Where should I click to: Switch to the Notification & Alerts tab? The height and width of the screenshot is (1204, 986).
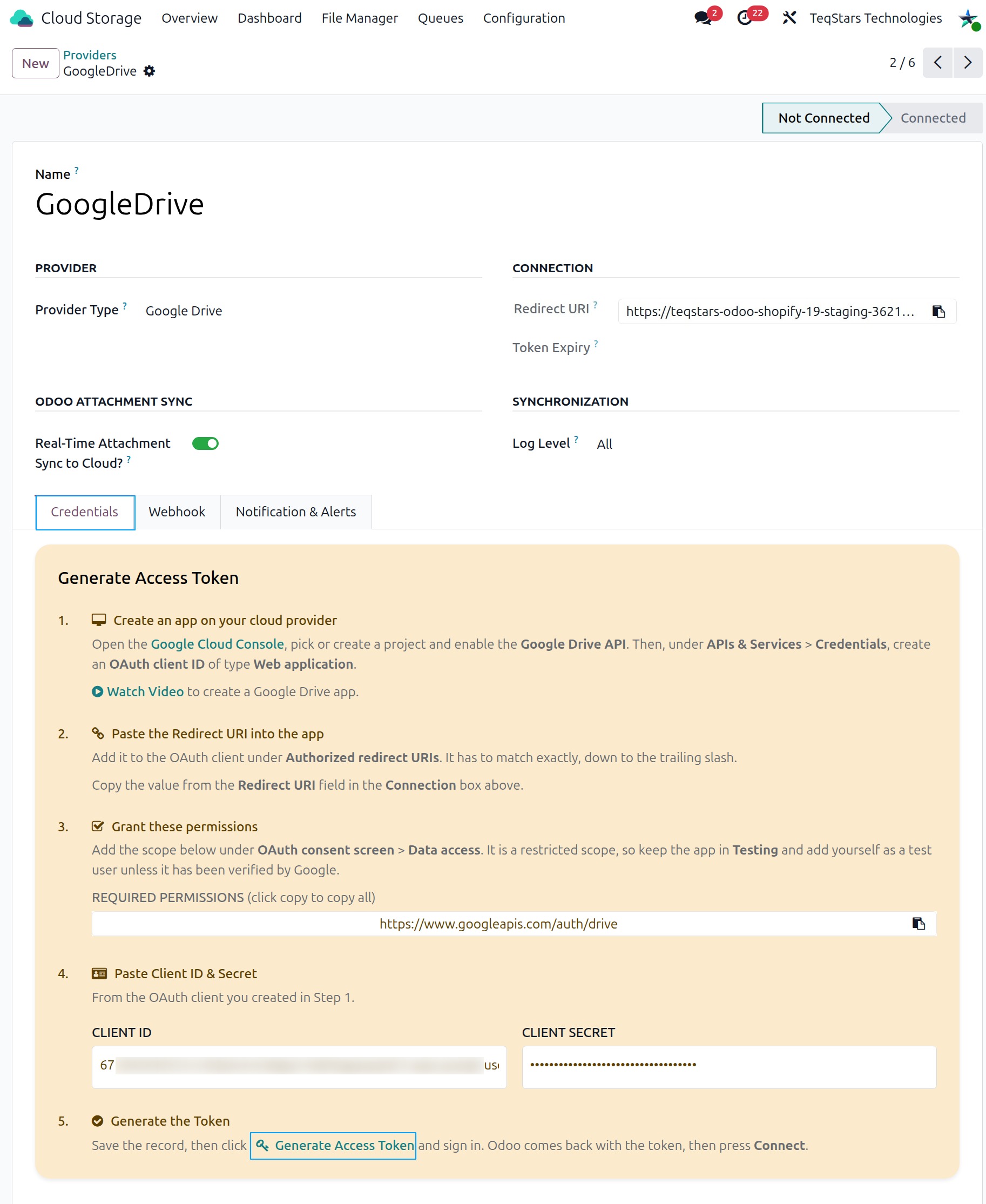[x=296, y=512]
